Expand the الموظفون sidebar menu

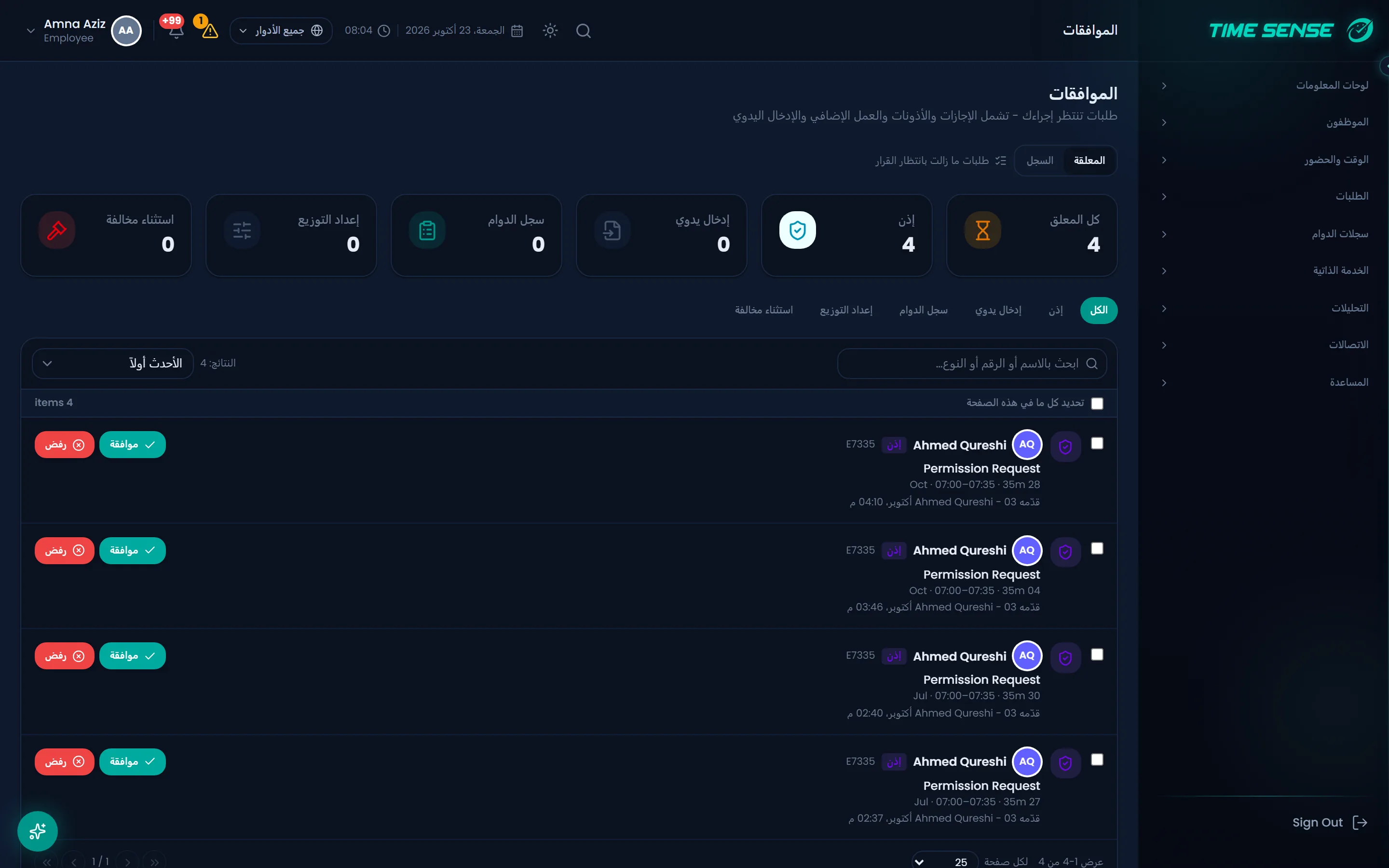[x=1266, y=122]
